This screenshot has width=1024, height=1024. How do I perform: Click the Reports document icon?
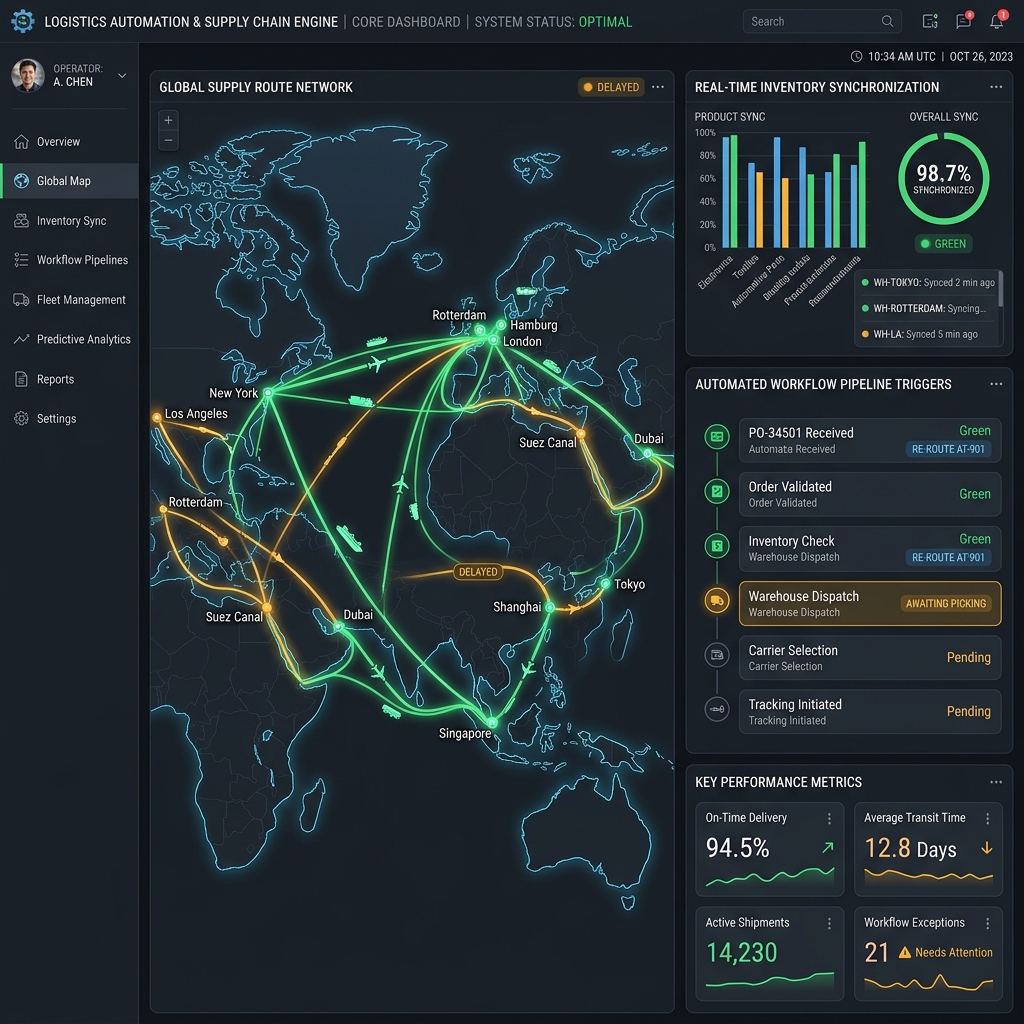pos(22,379)
